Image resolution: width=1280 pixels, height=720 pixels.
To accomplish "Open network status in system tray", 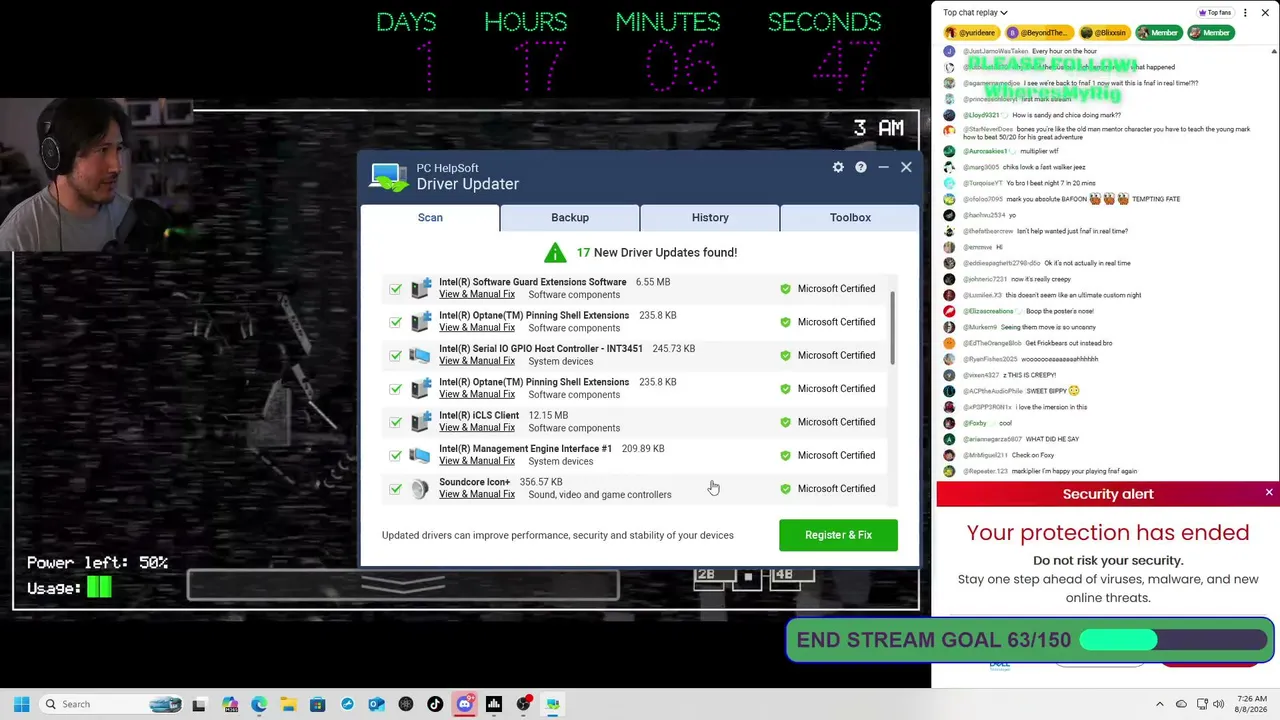I will pyautogui.click(x=1202, y=704).
